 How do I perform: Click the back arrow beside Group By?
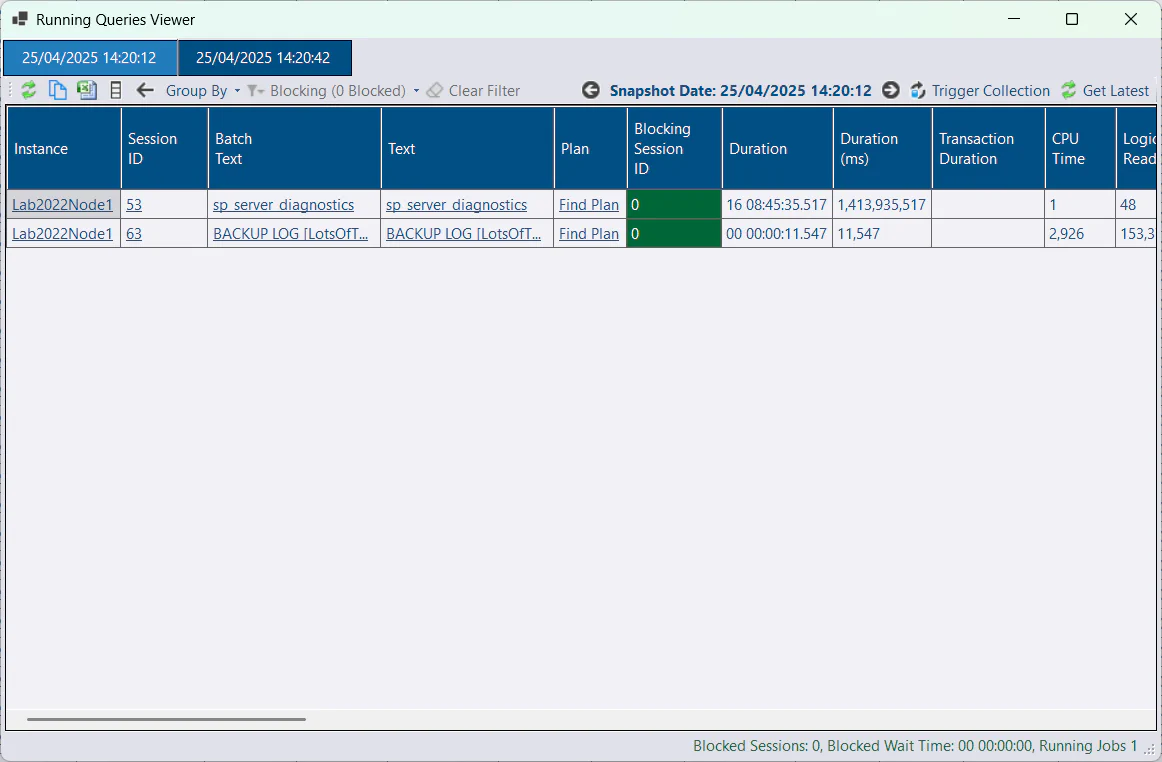point(145,90)
